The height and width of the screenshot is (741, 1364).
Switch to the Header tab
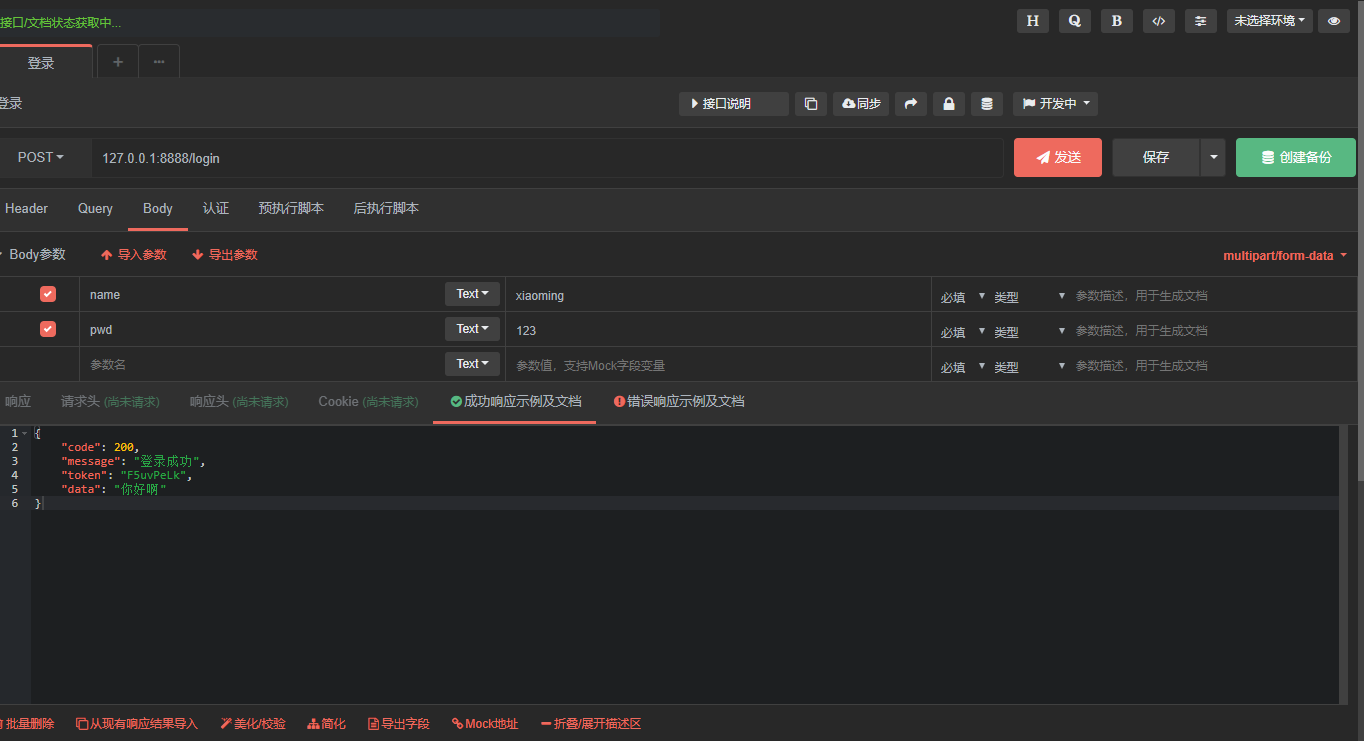[x=26, y=208]
